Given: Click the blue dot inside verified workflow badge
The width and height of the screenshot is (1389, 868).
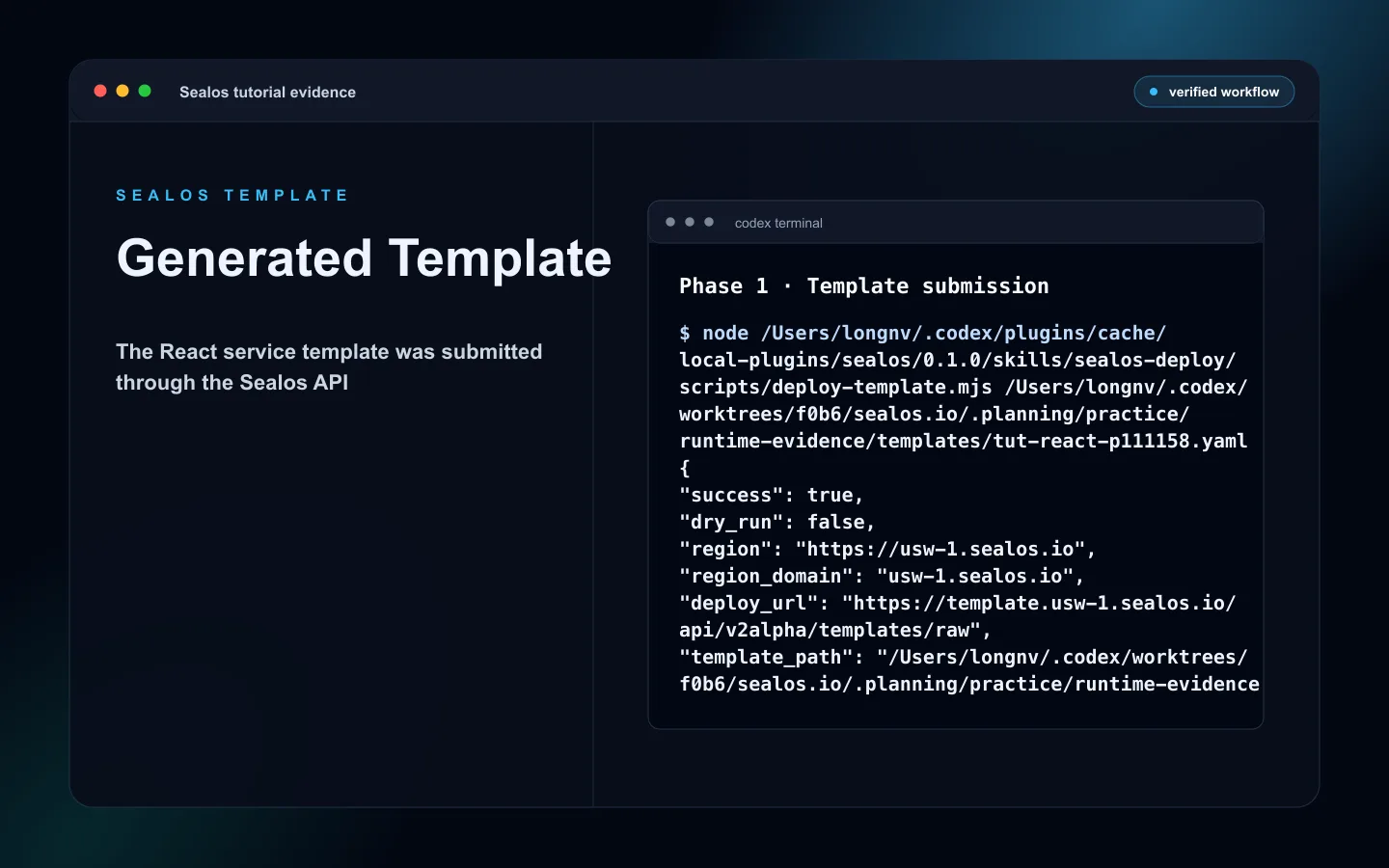Looking at the screenshot, I should [x=1154, y=92].
